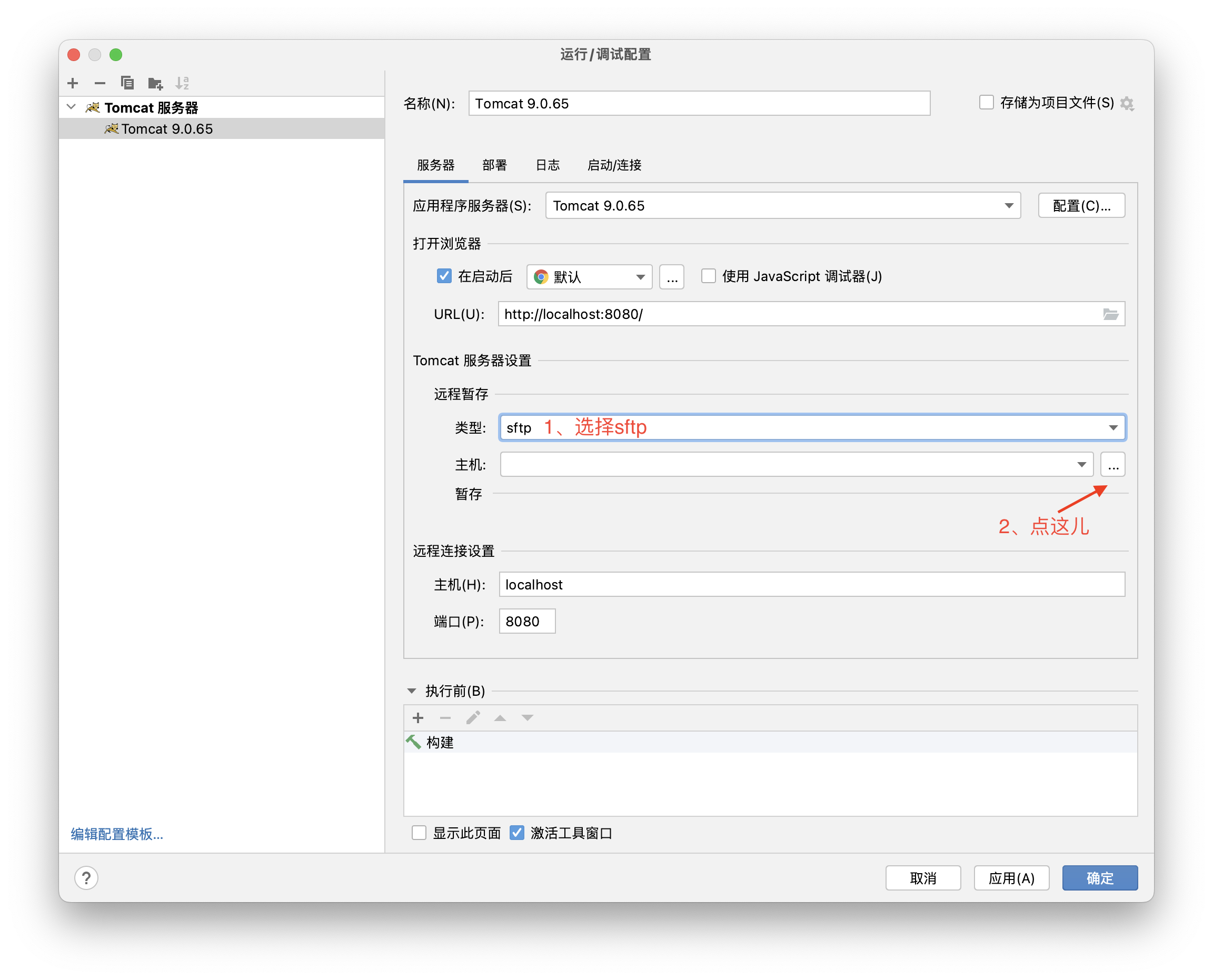Uncheck the 在启动后 checkbox
The height and width of the screenshot is (980, 1213).
coord(444,276)
